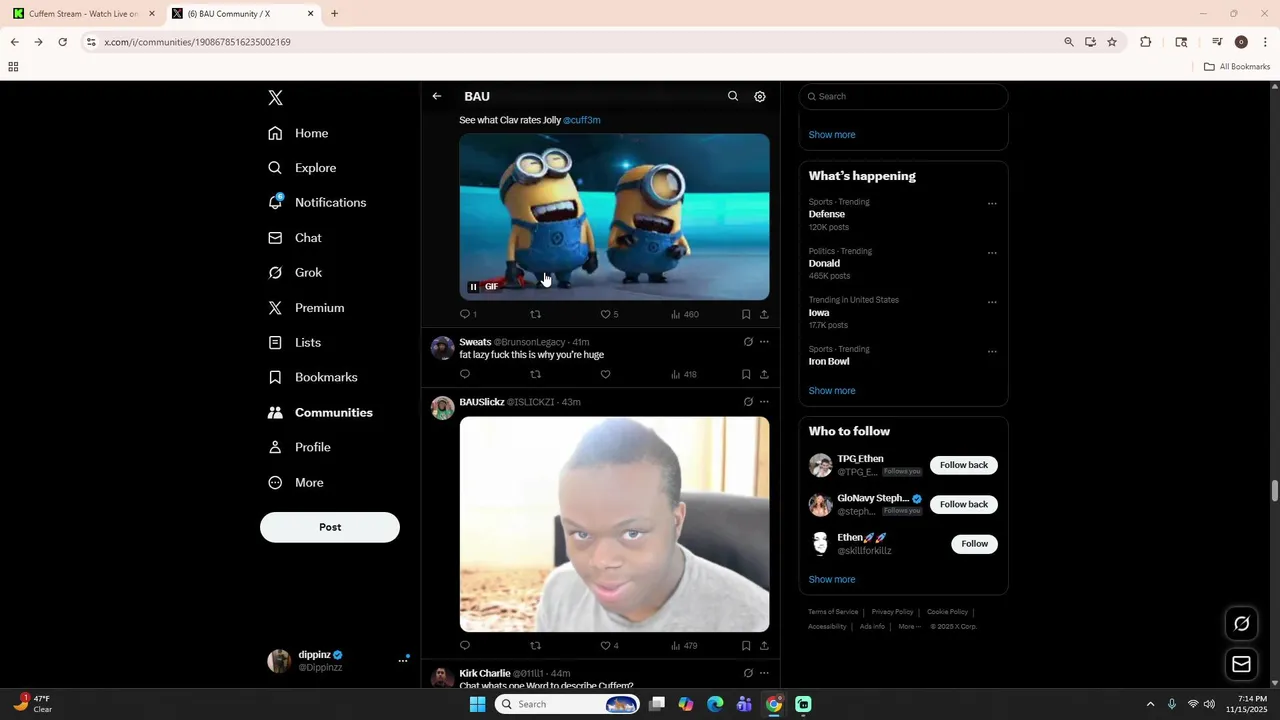The image size is (1280, 720).
Task: Open the floating Grok button
Action: 1241,624
